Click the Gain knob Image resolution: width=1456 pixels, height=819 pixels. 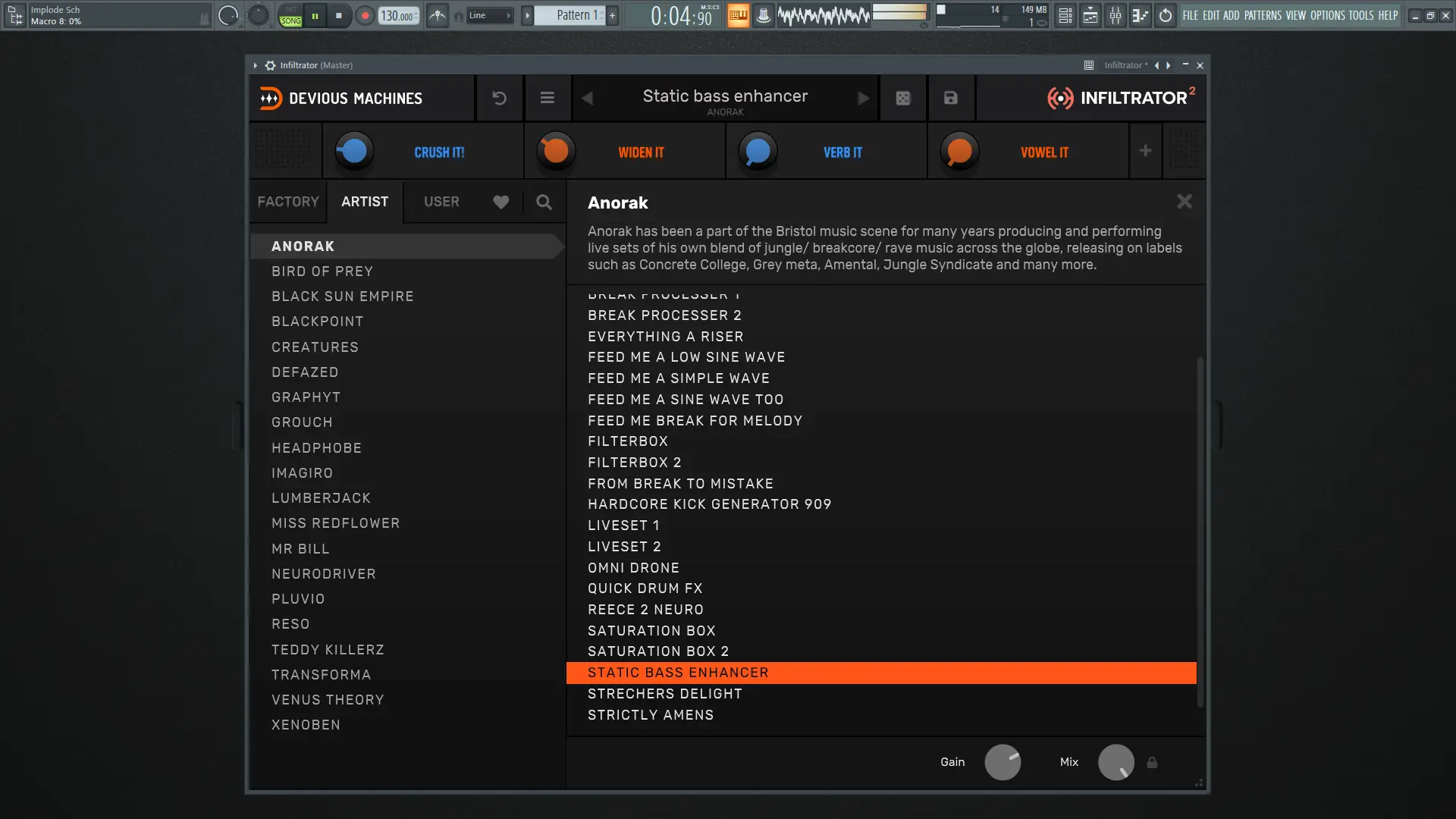click(x=1002, y=762)
